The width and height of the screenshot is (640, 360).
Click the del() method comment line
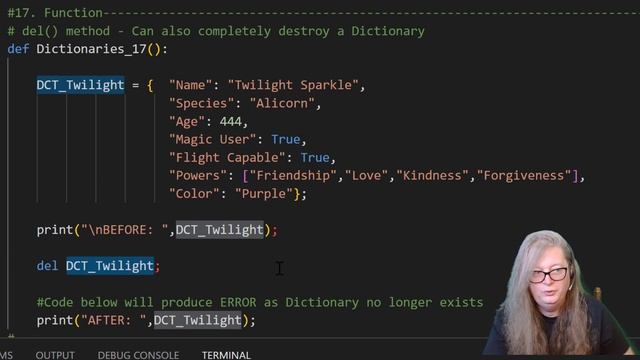216,31
